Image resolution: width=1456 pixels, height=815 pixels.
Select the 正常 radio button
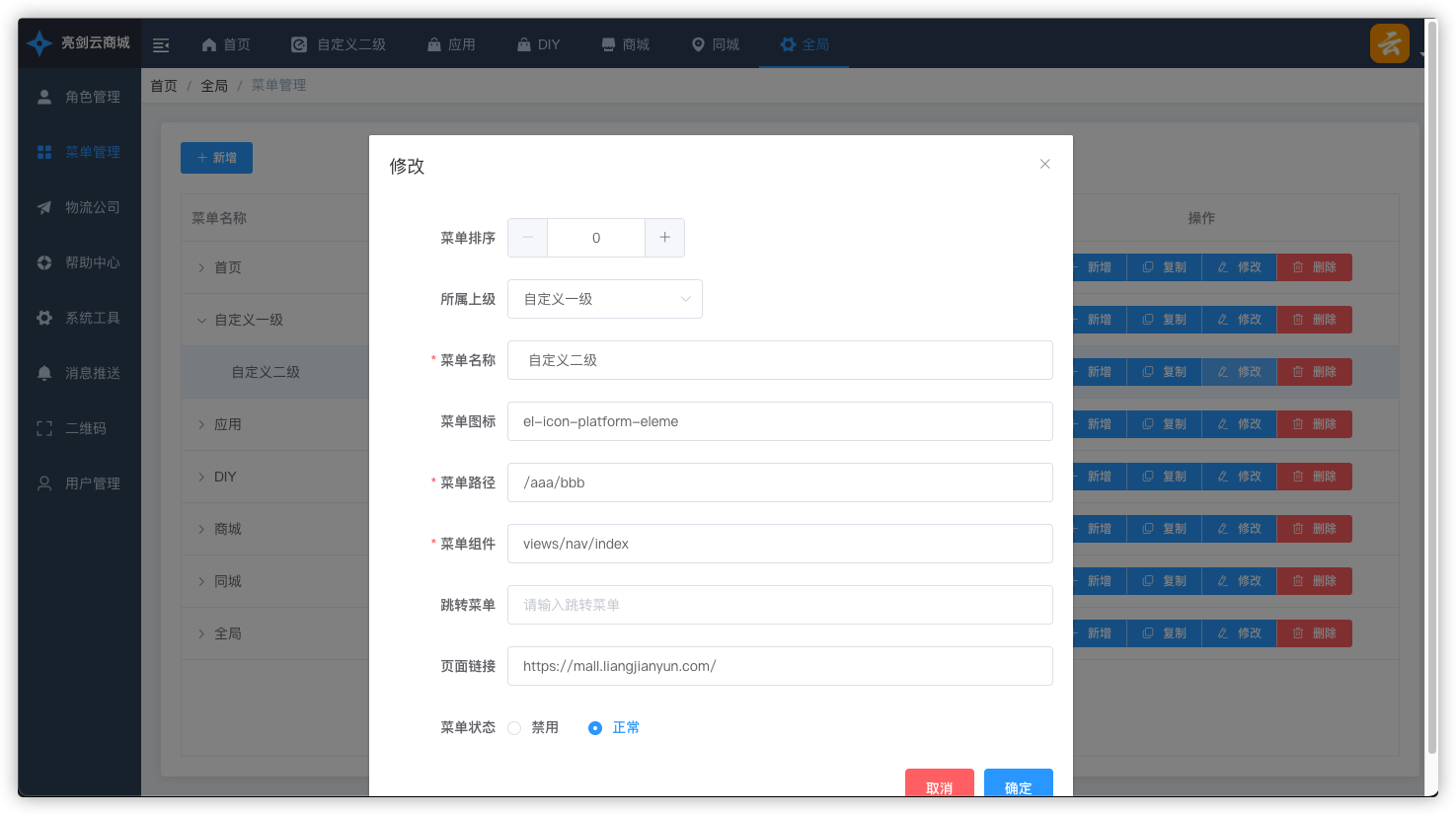pyautogui.click(x=595, y=728)
